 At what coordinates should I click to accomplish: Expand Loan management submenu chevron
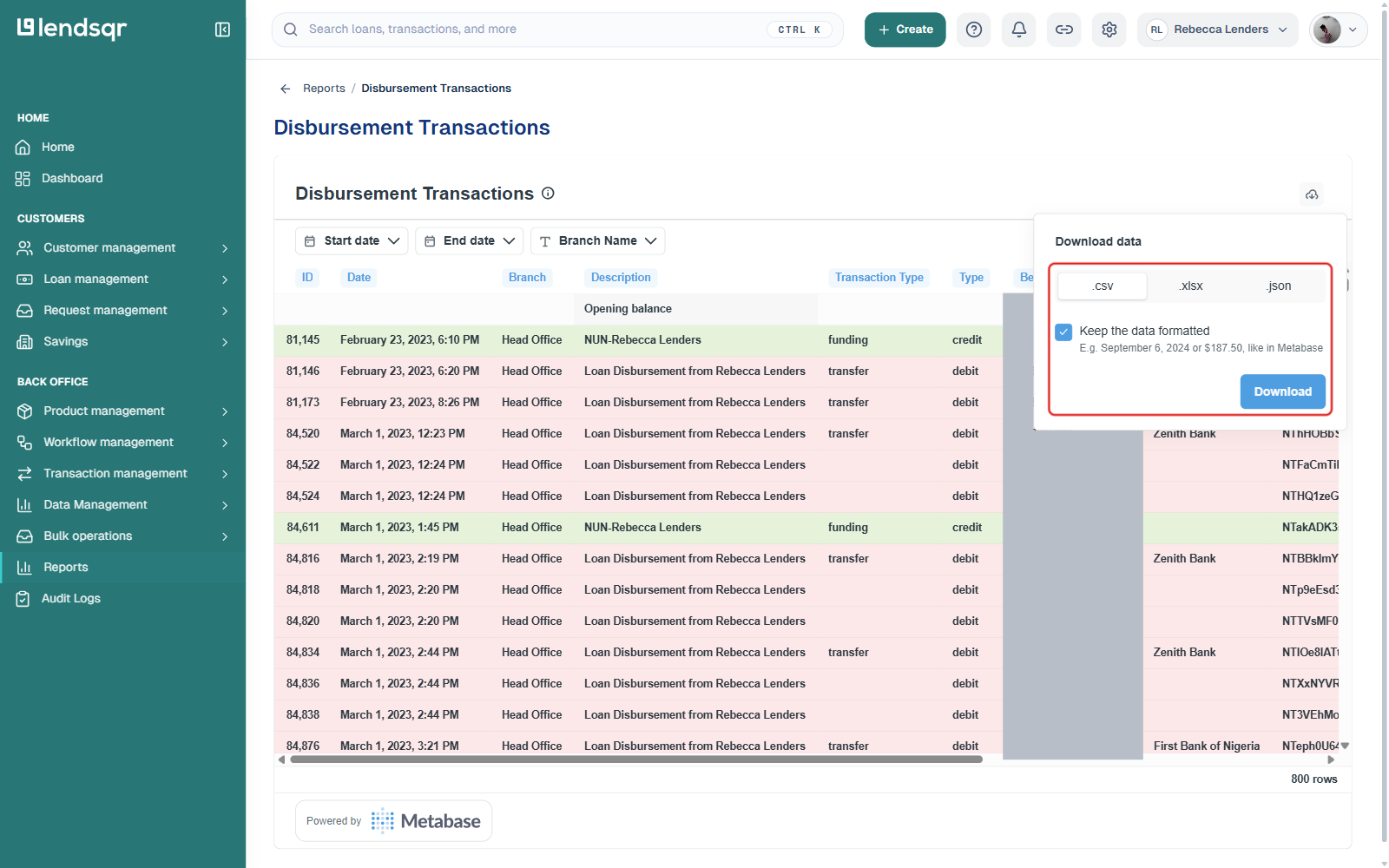(225, 279)
